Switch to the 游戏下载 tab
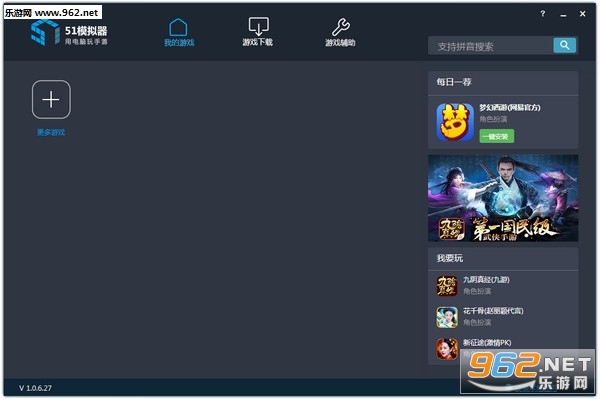Image resolution: width=600 pixels, height=399 pixels. point(258,32)
